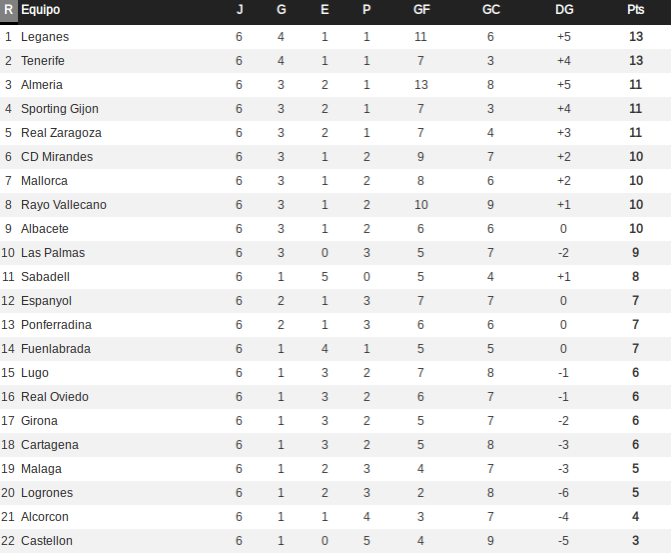Screen dimensions: 671x558
Task: Select the Leganes team name
Action: tap(45, 37)
